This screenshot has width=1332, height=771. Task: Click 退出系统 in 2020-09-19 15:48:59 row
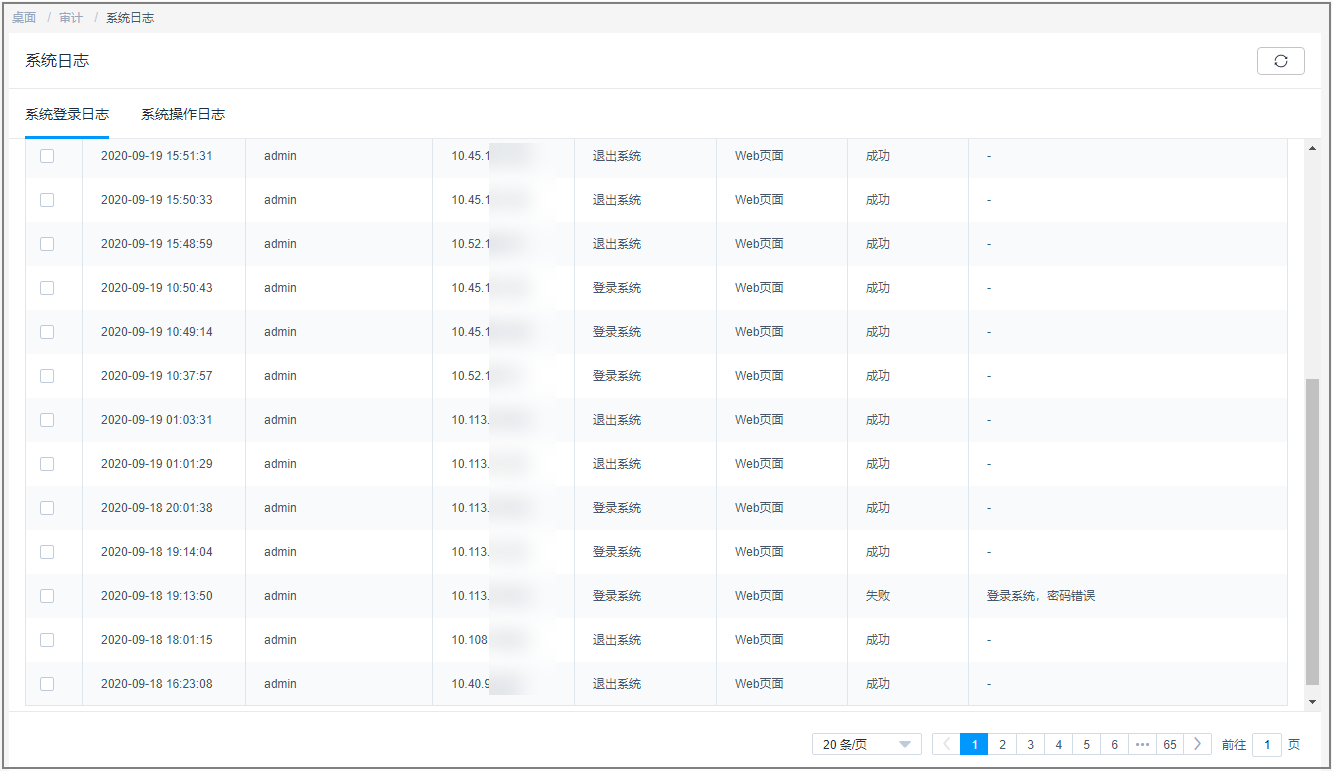click(617, 244)
